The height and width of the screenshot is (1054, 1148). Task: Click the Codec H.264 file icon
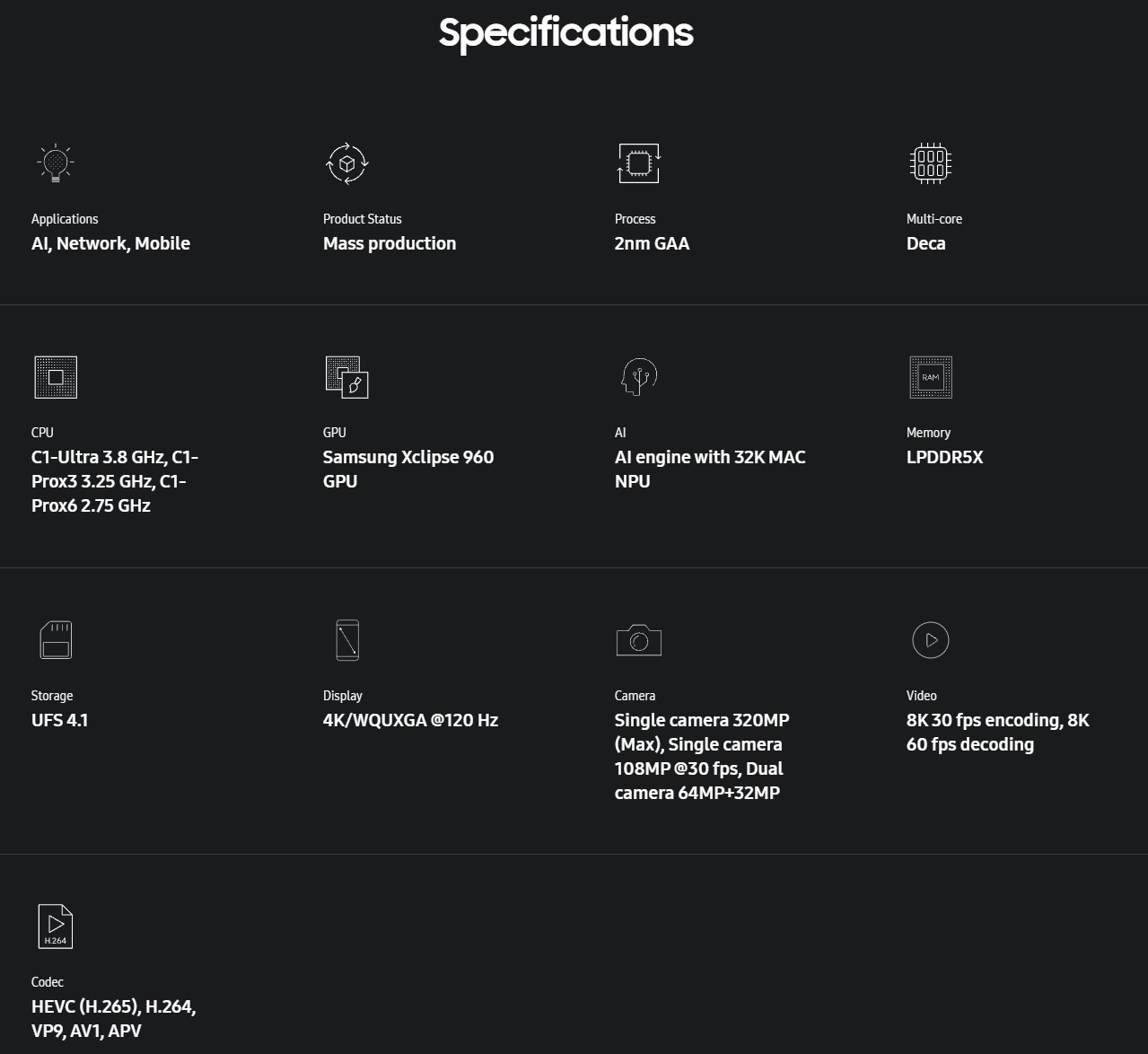click(x=56, y=927)
